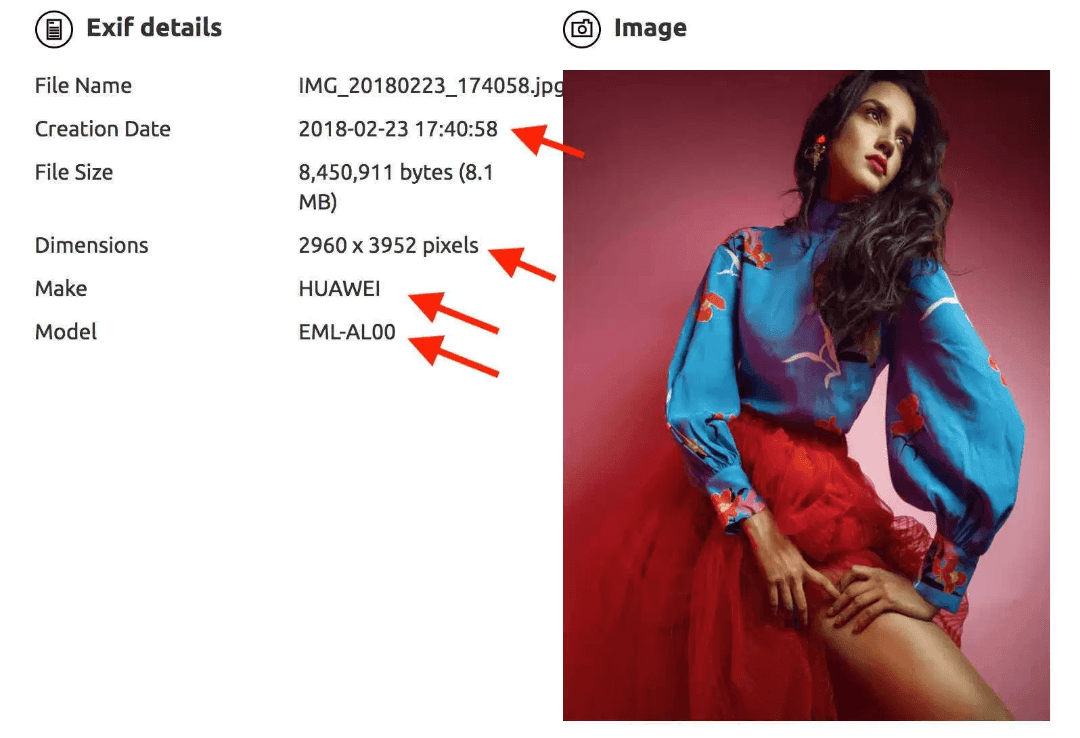The image size is (1080, 738).
Task: Click the Image section heading
Action: point(650,28)
